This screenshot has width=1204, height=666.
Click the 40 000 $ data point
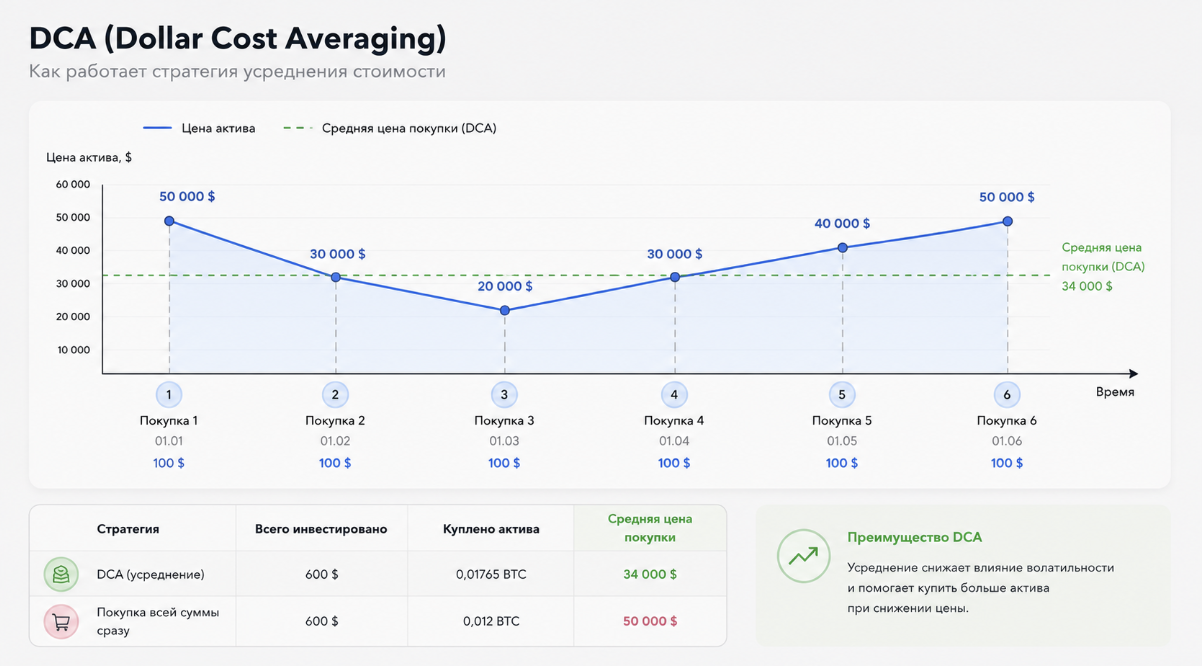842,247
